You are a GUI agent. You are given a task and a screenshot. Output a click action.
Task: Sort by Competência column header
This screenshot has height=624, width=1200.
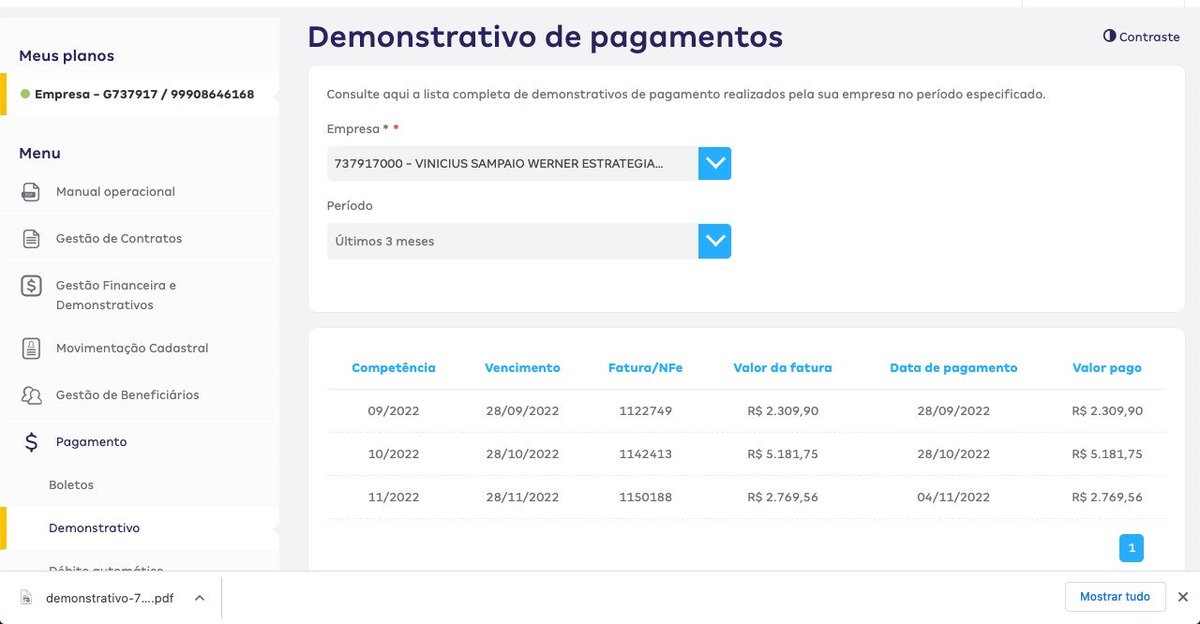click(x=394, y=368)
